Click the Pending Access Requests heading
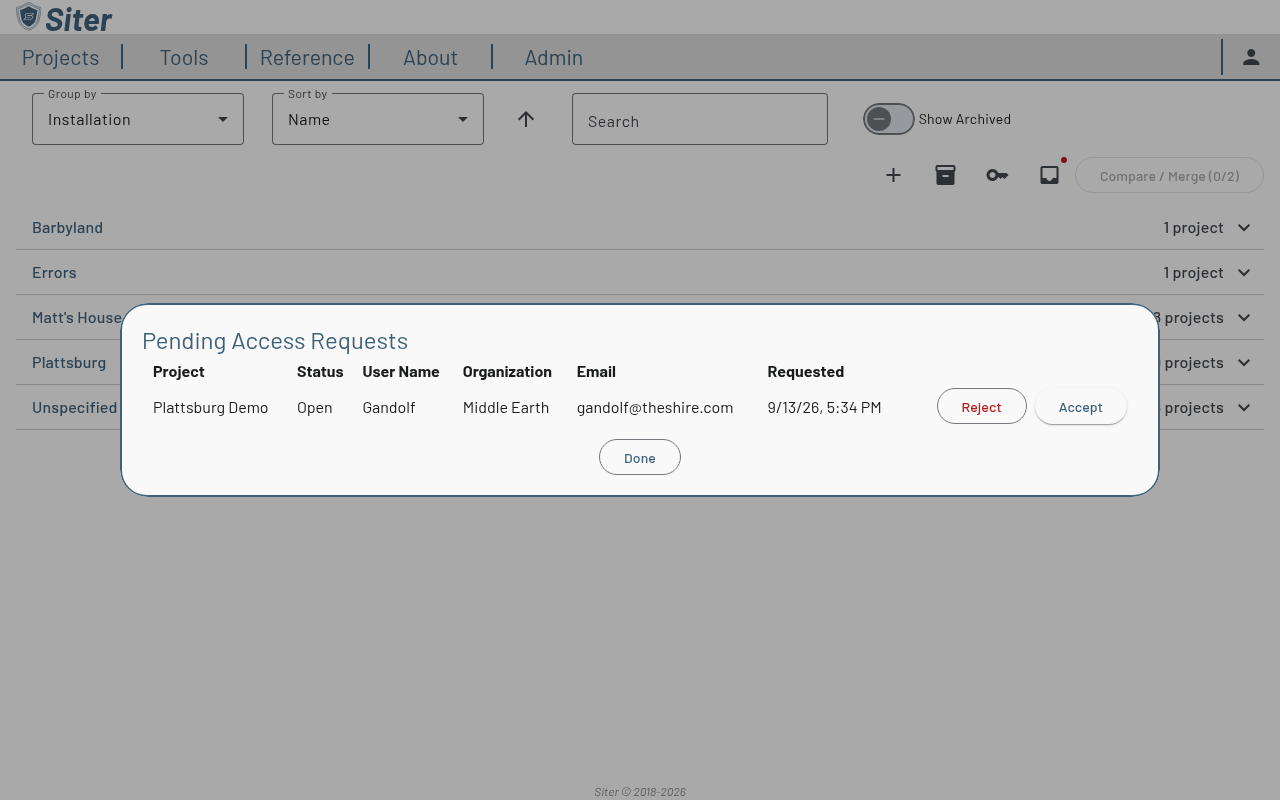1280x800 pixels. pyautogui.click(x=275, y=341)
